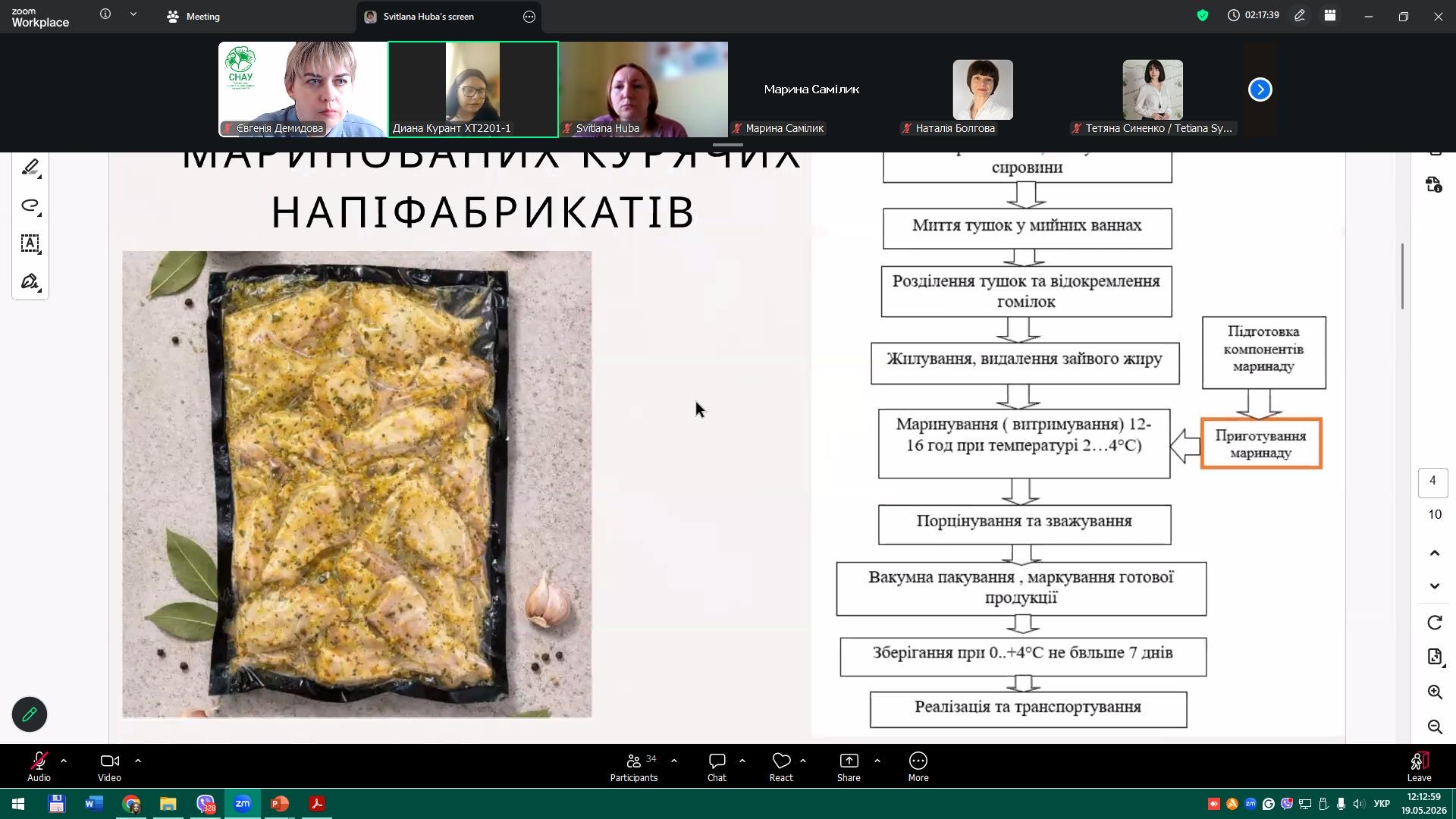Select the highlighter pen annotation tool
Viewport: 1456px width, 819px height.
[30, 168]
